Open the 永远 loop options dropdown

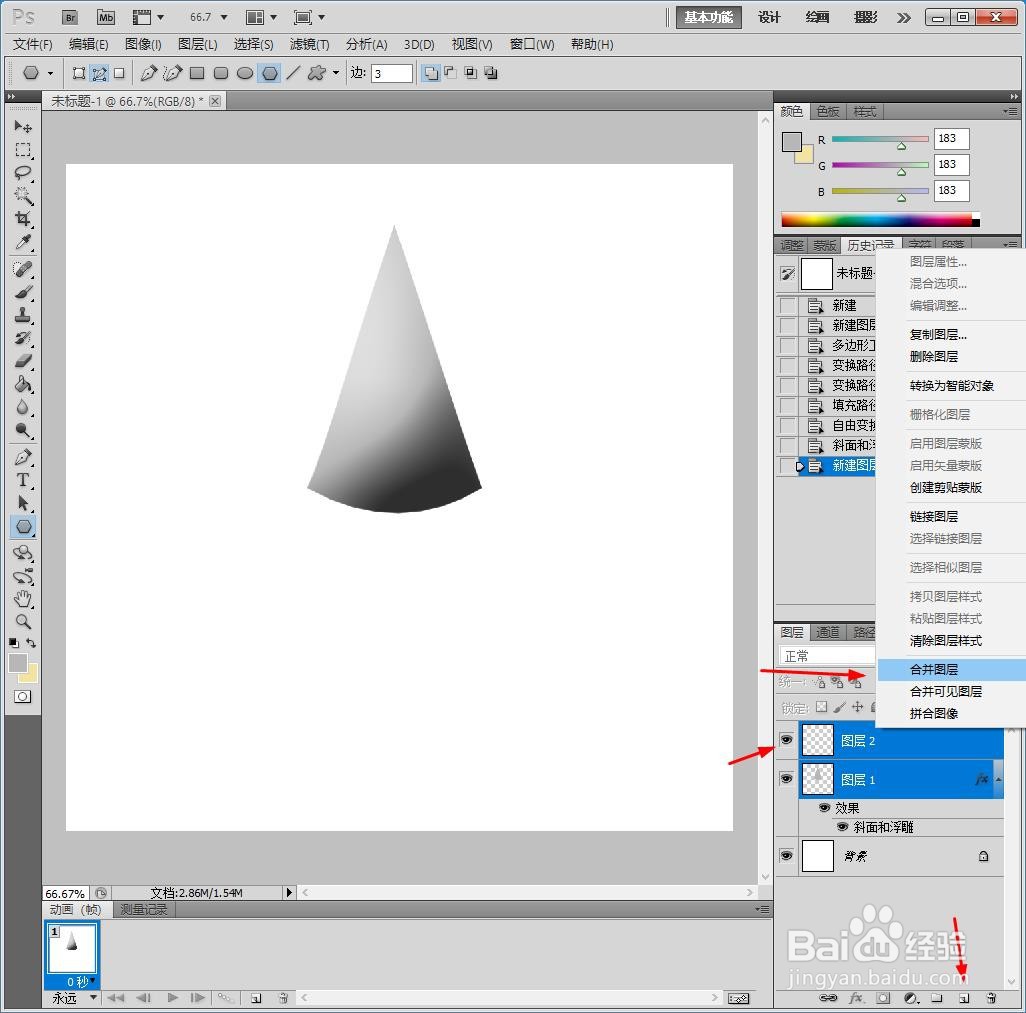pos(93,998)
